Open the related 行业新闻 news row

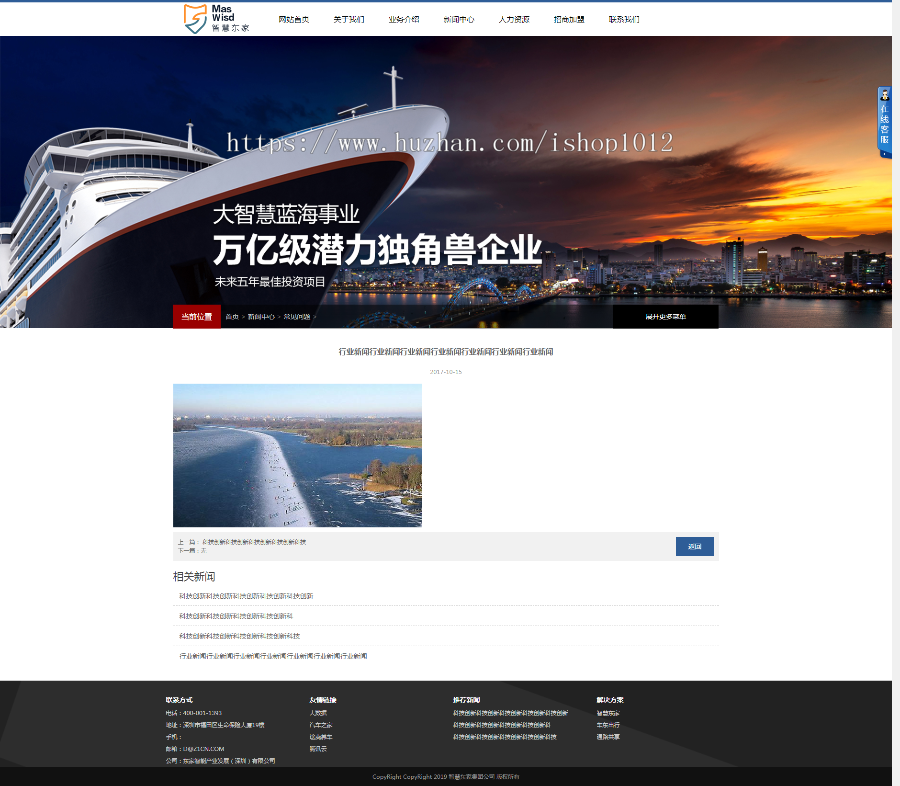446,656
